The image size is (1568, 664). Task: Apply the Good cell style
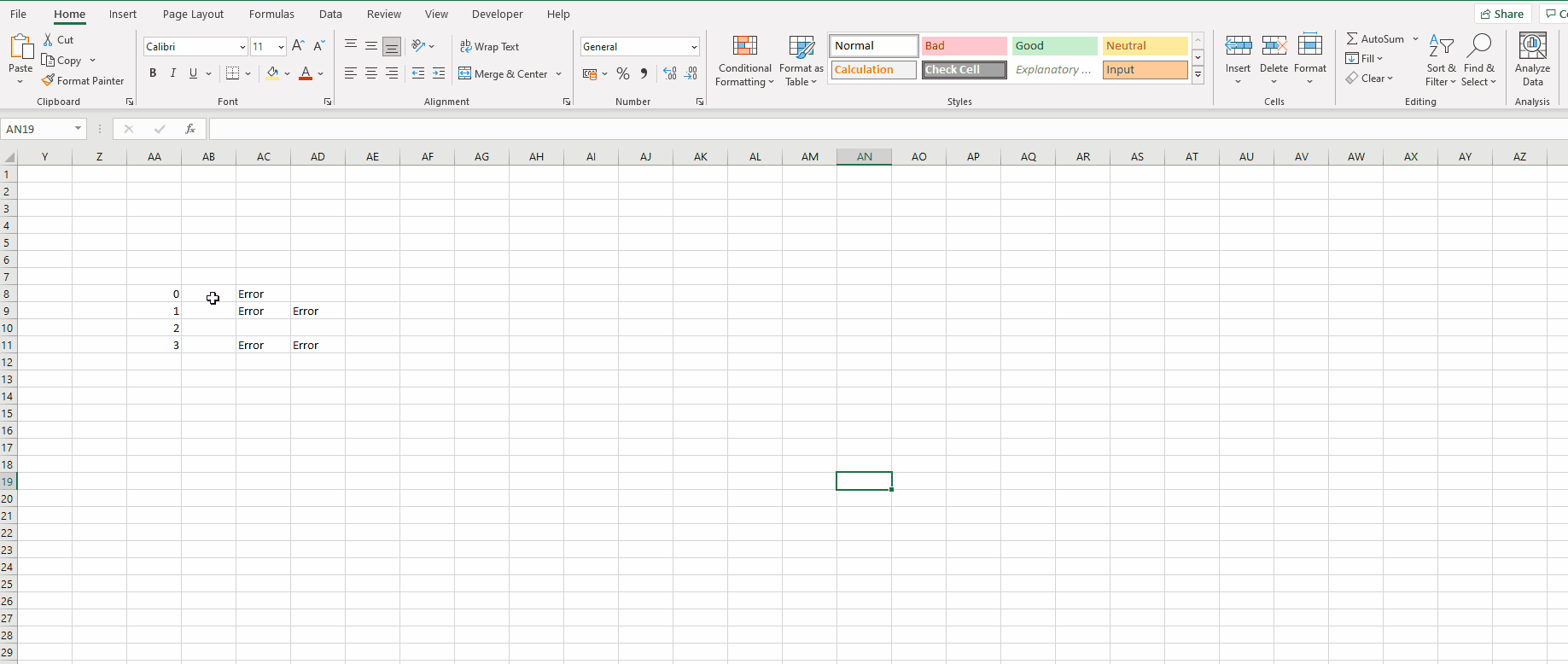coord(1054,46)
